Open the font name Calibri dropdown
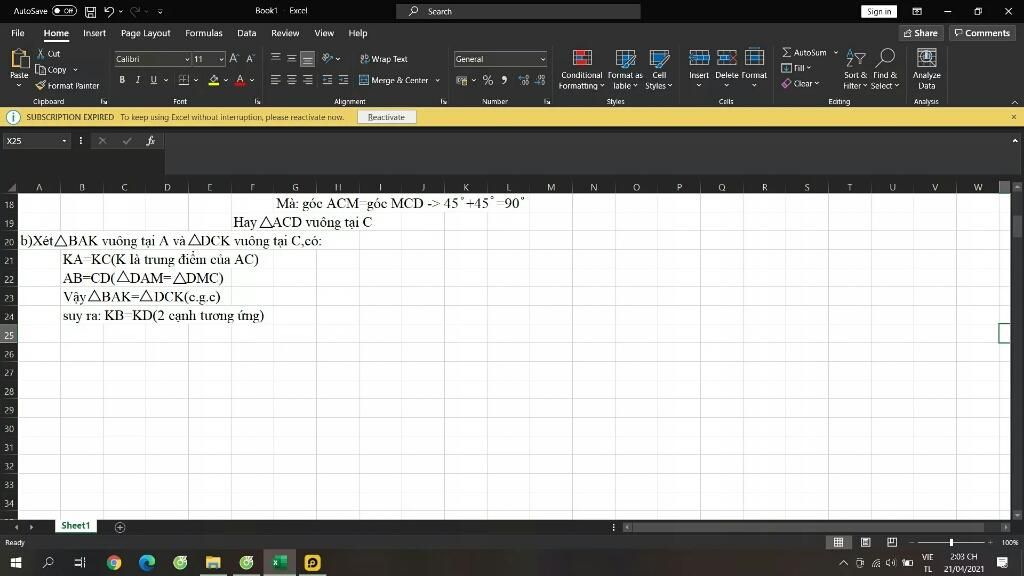This screenshot has width=1024, height=576. (187, 59)
